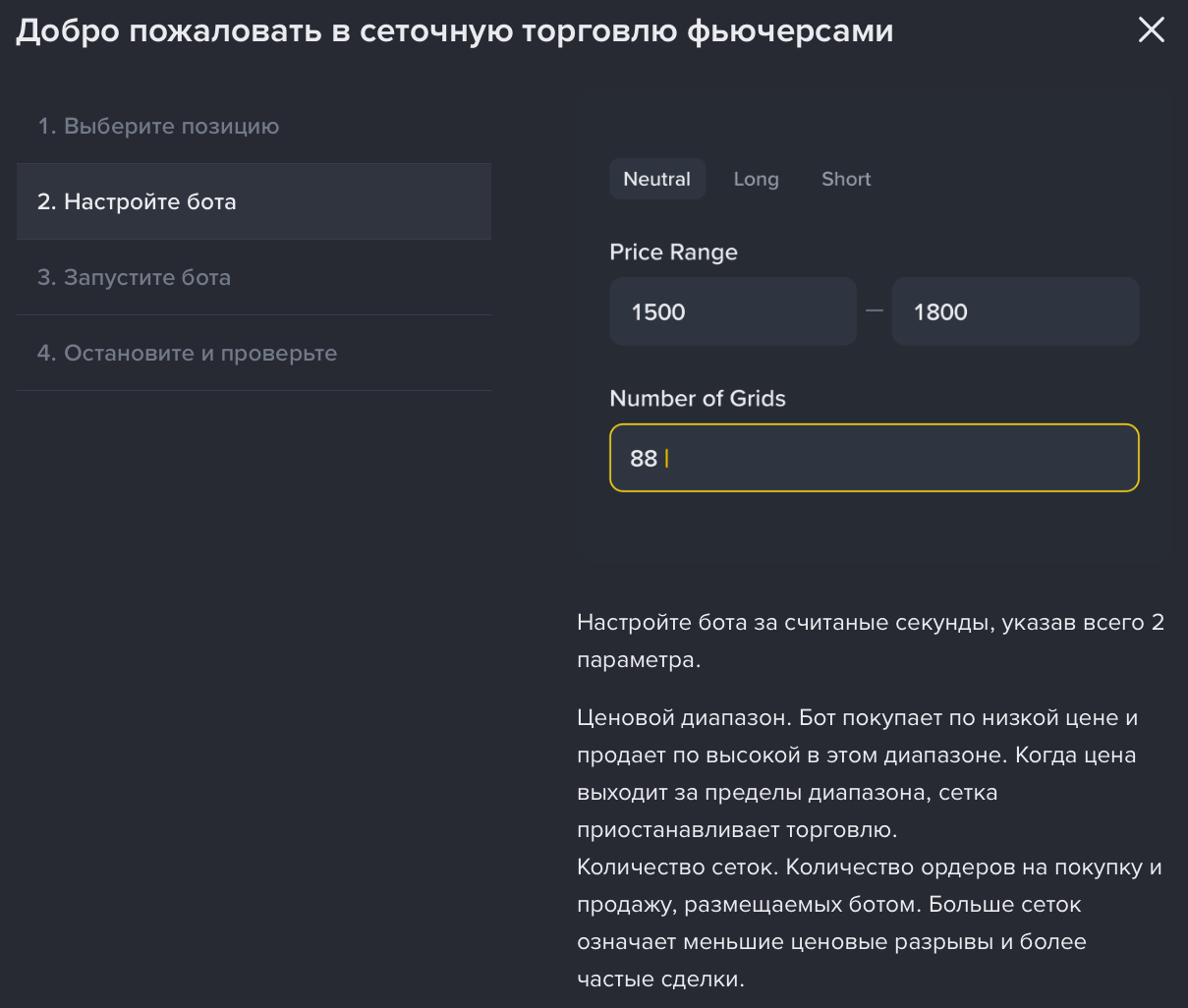
Task: Go to step 3 'Запустите бота'
Action: click(133, 277)
